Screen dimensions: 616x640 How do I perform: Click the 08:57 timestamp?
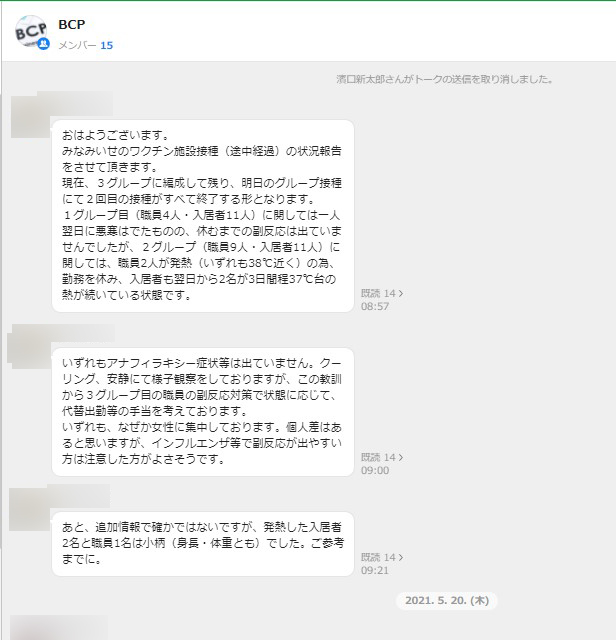pyautogui.click(x=375, y=306)
